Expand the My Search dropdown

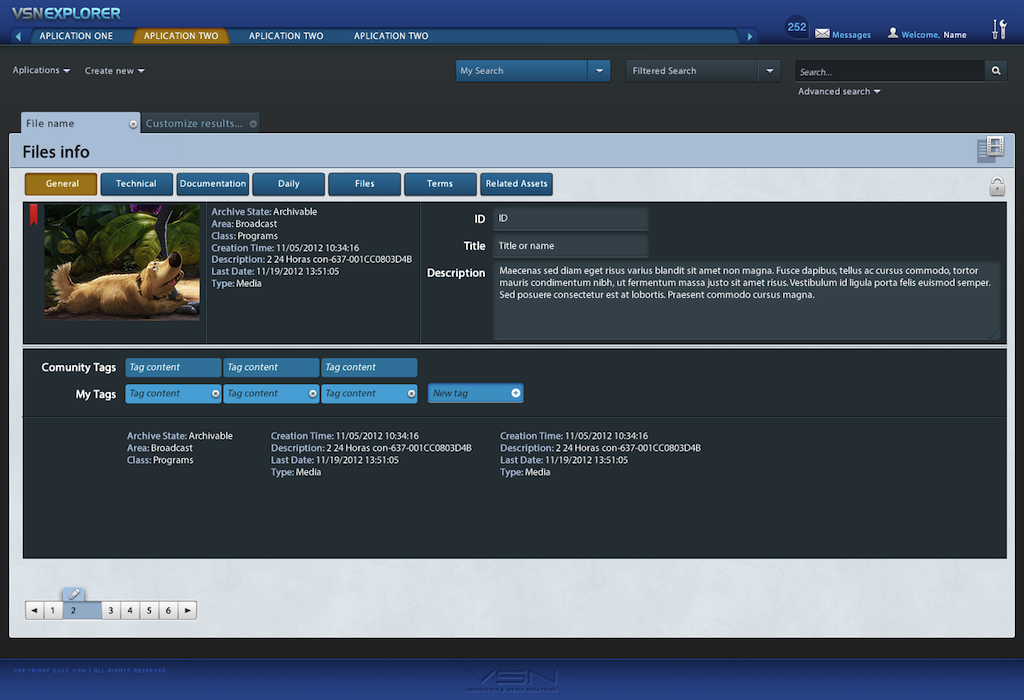pos(599,71)
